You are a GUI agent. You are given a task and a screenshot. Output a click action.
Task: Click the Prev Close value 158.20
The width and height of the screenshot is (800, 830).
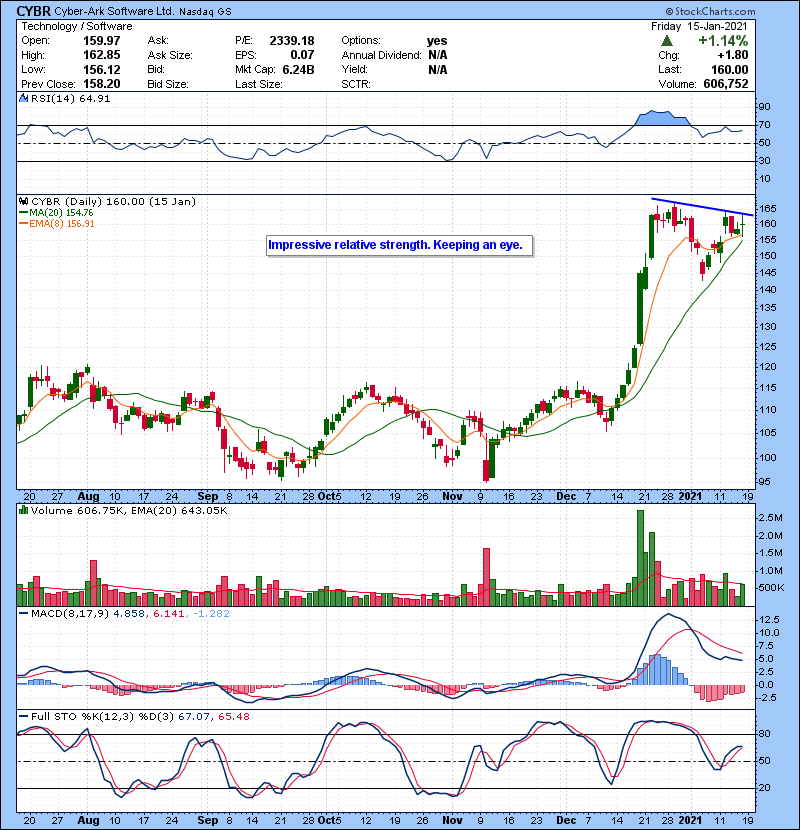coord(102,84)
